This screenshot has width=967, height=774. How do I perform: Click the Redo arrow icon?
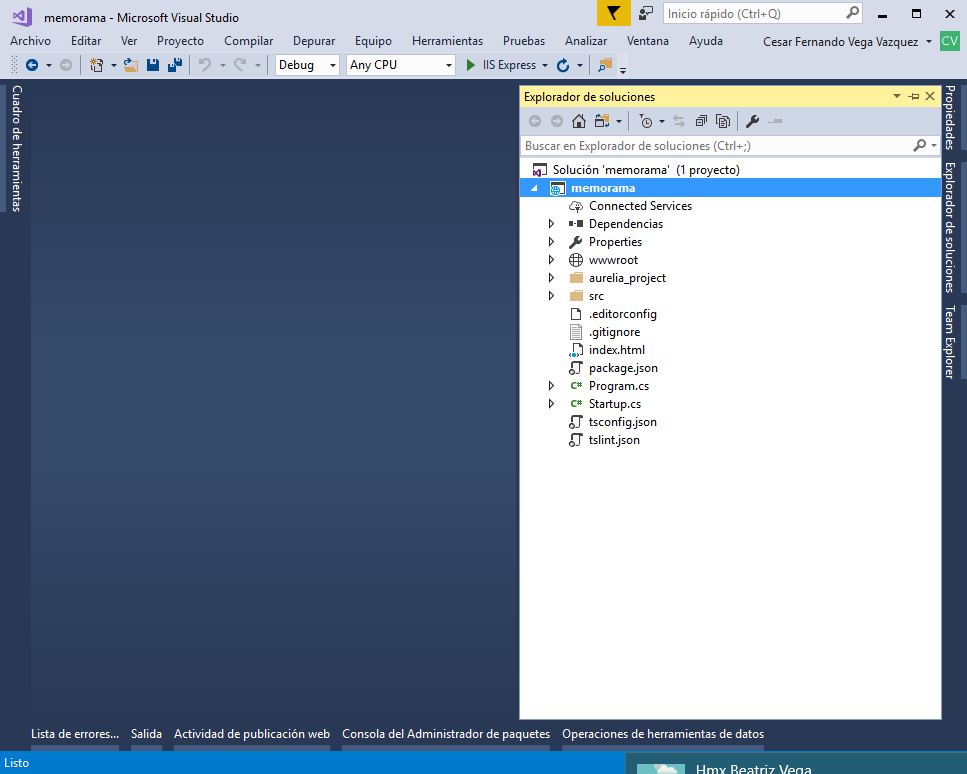[241, 65]
